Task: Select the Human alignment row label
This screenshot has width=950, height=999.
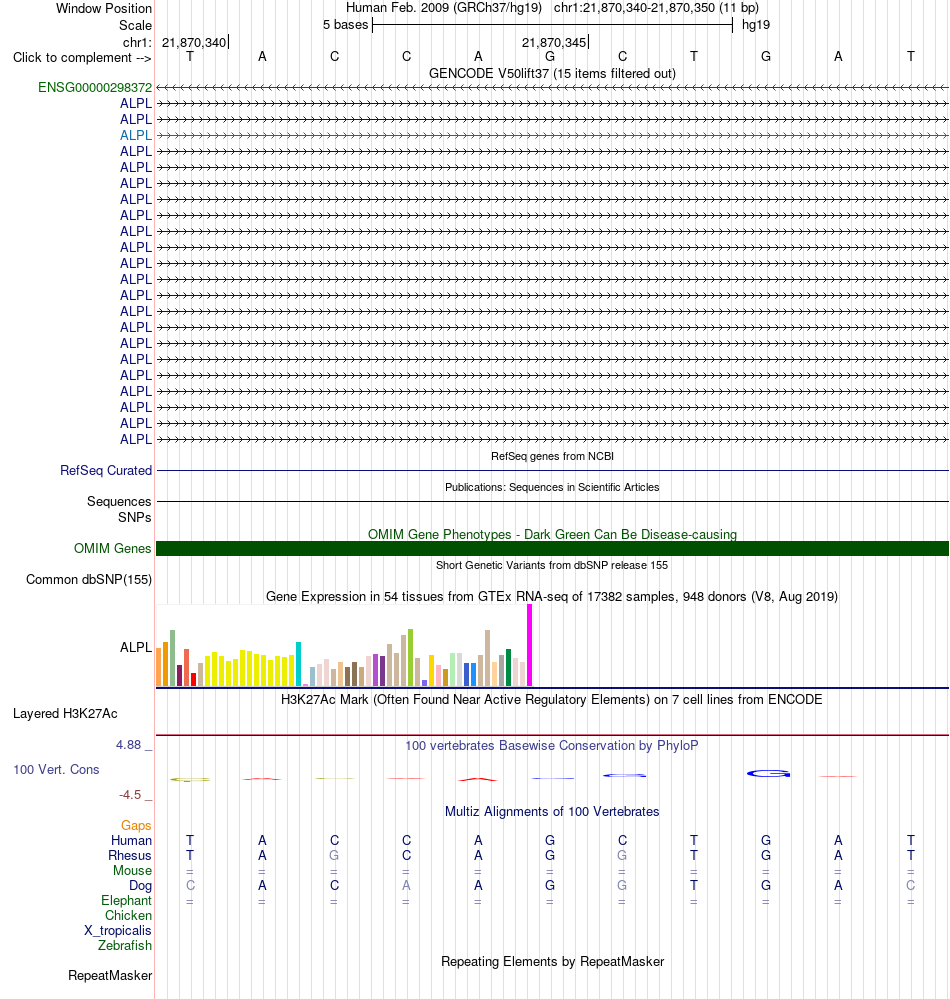Action: coord(131,840)
